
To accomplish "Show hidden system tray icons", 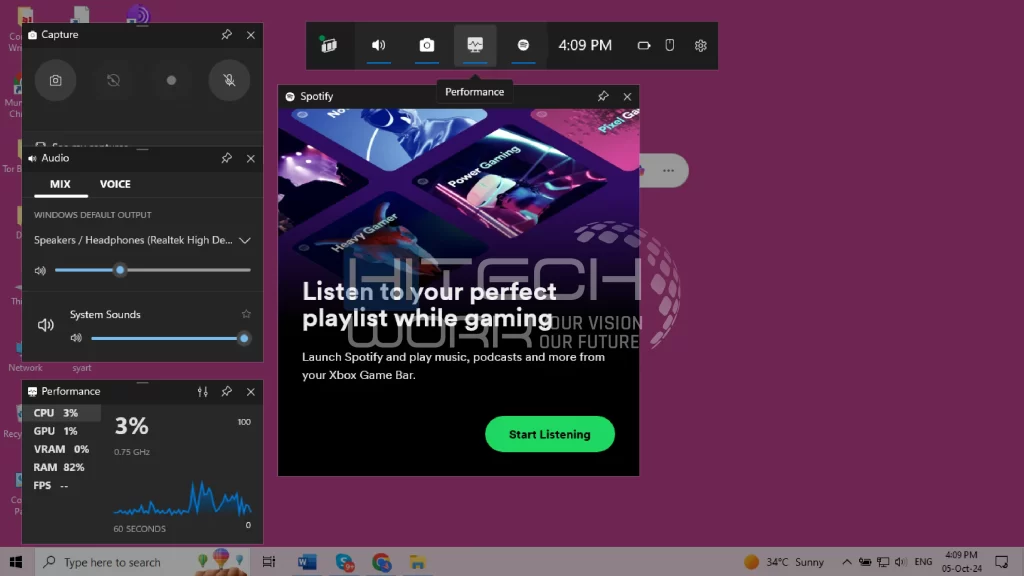I will click(846, 562).
